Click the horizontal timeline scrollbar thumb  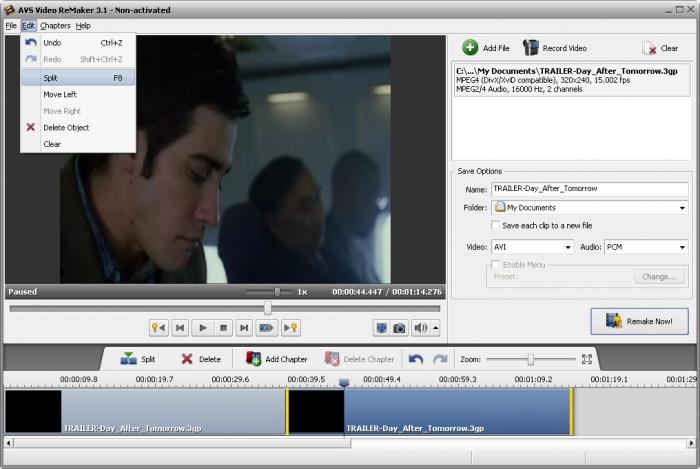[x=182, y=443]
